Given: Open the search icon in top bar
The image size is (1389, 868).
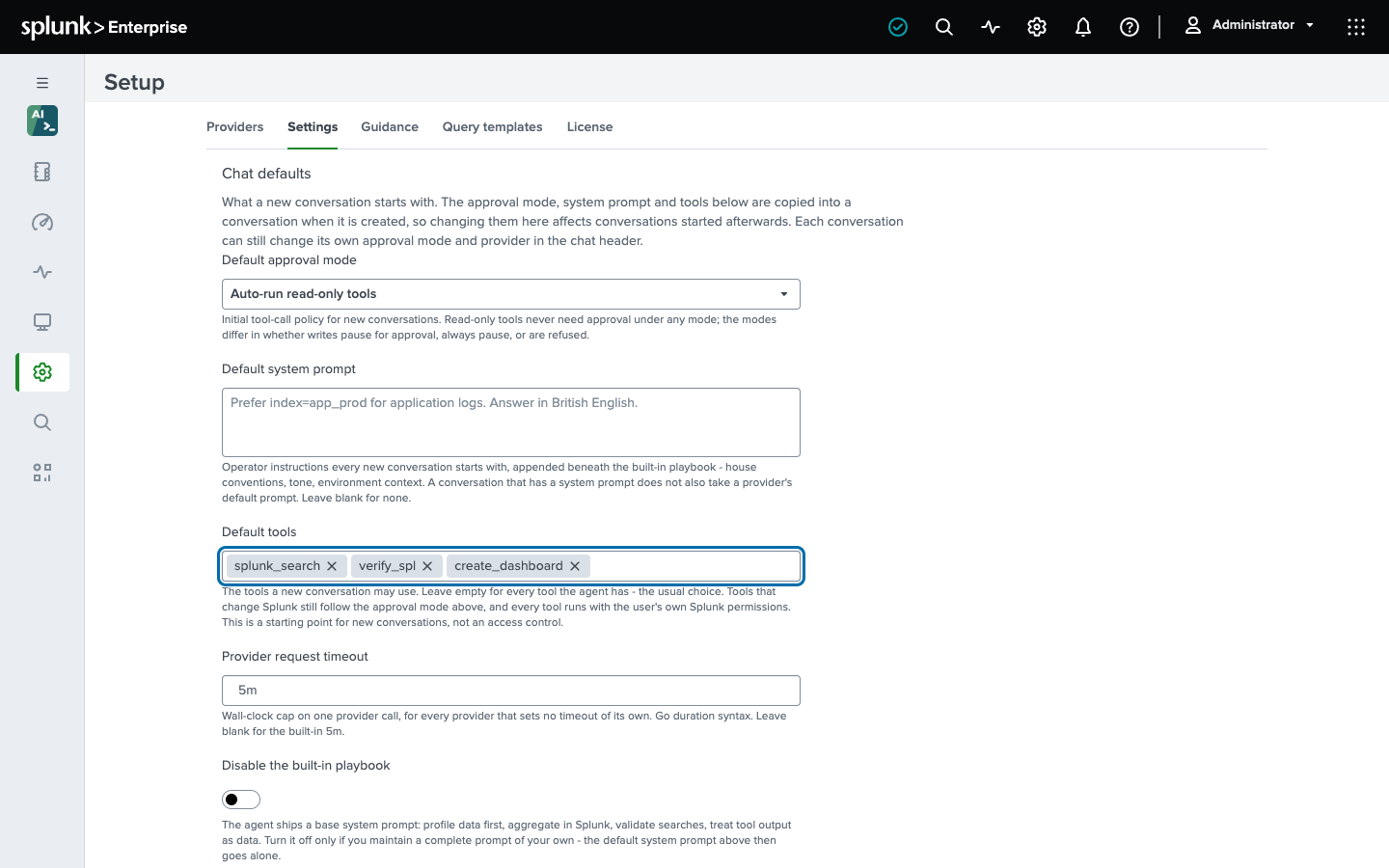Looking at the screenshot, I should pos(944,27).
